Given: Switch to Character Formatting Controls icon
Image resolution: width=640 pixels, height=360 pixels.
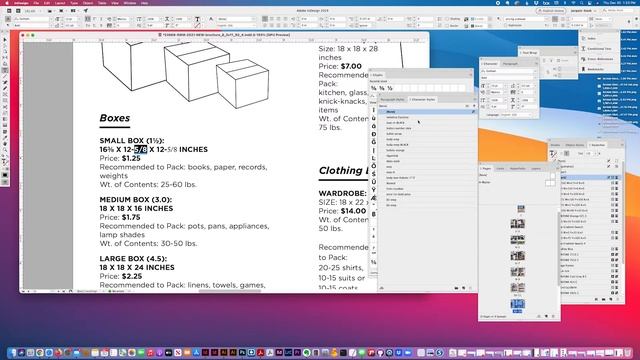Looking at the screenshot, I should 8,19.
